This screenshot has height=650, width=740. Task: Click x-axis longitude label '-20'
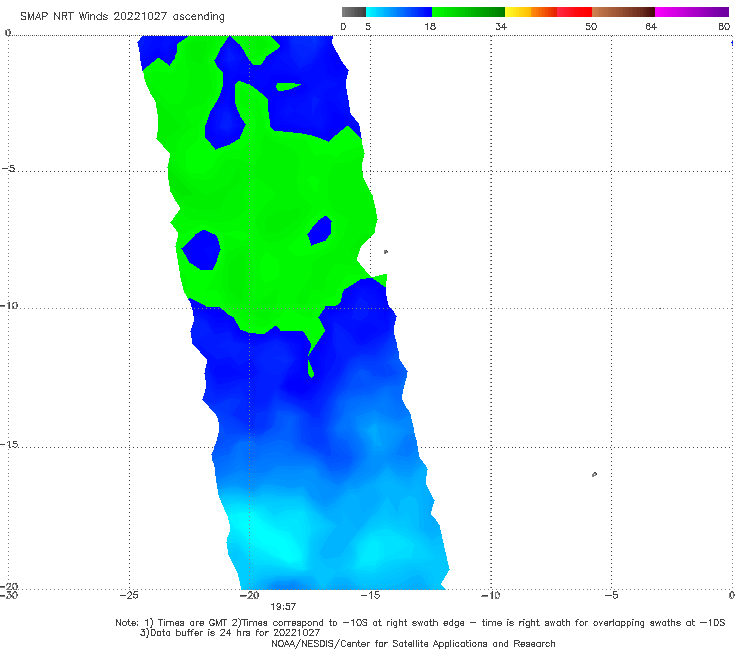[250, 595]
